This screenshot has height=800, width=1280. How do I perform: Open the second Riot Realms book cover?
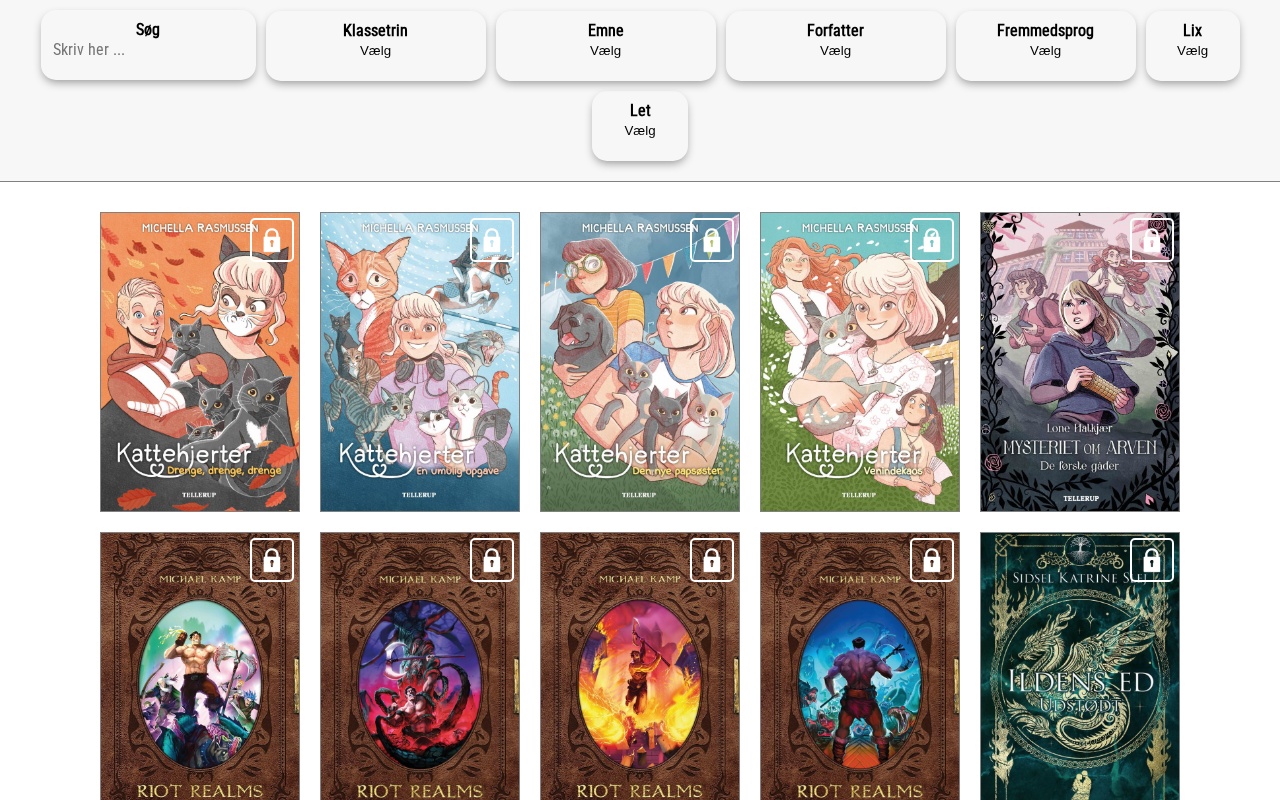[x=420, y=666]
